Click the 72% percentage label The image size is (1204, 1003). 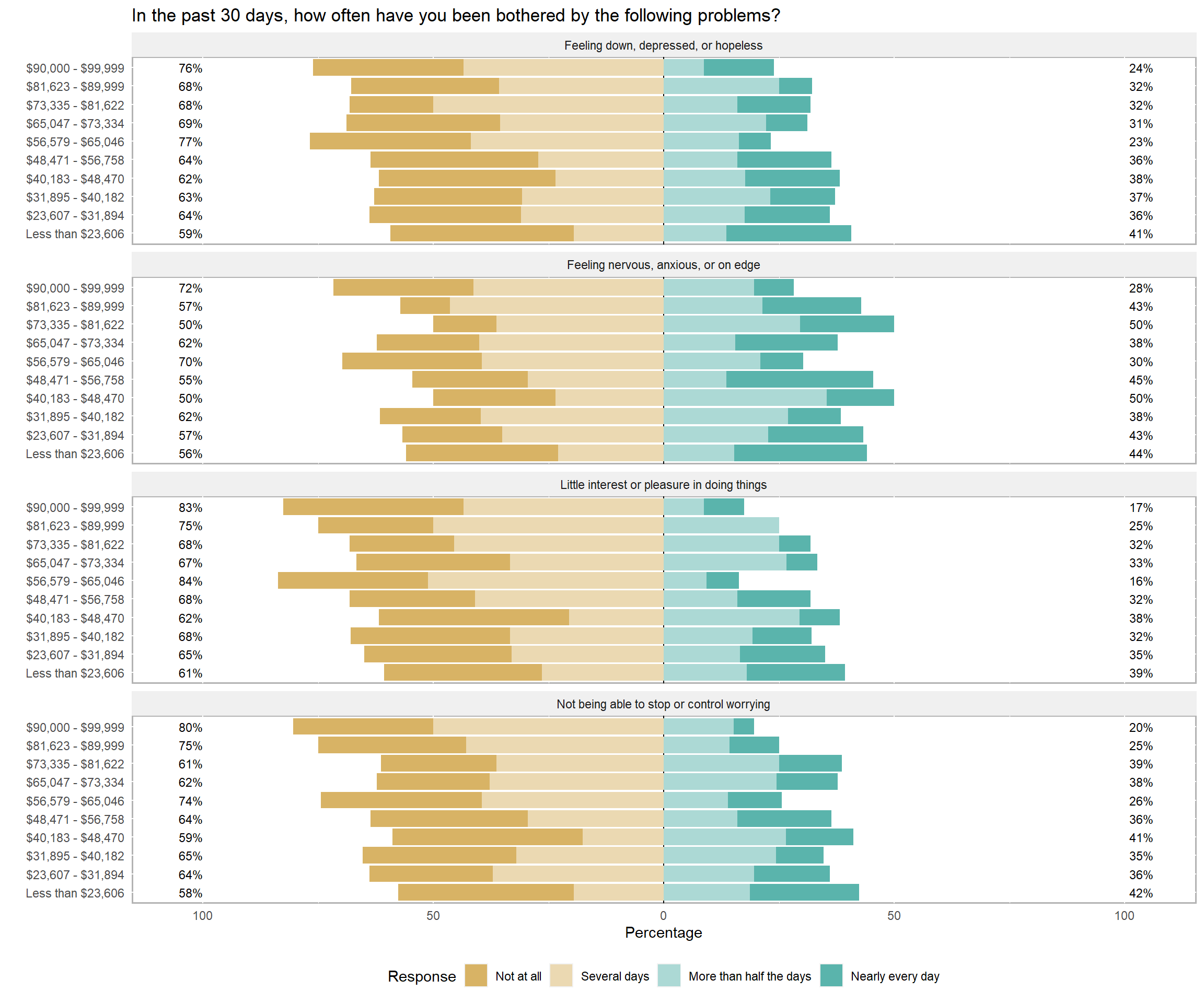pos(190,288)
